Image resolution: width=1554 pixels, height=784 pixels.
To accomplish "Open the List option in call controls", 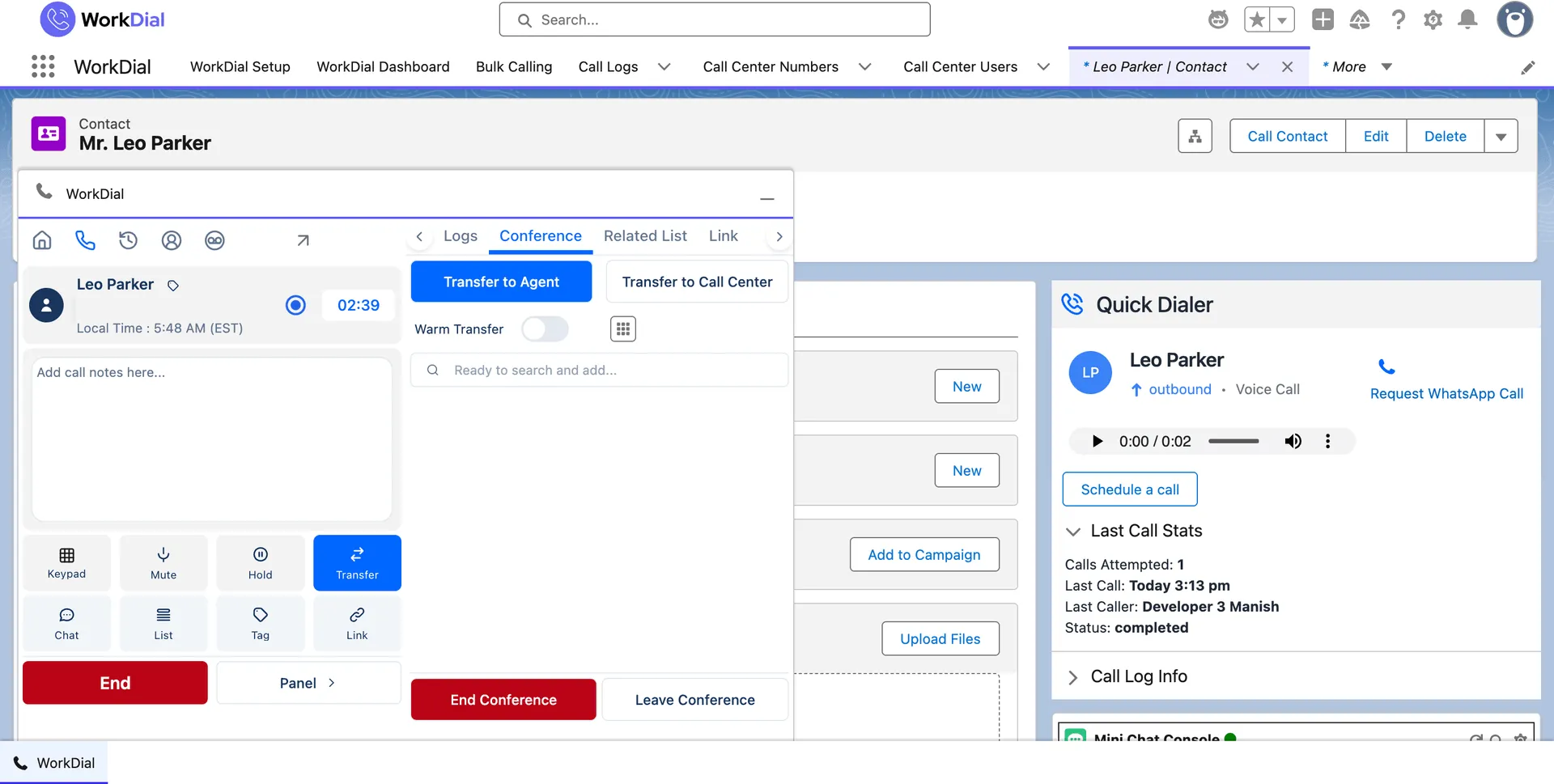I will point(163,624).
